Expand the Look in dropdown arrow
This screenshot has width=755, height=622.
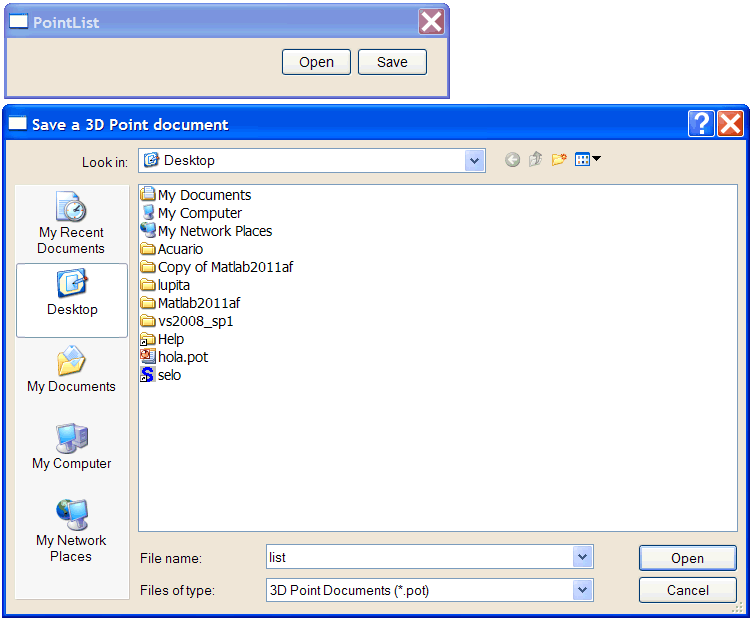474,160
